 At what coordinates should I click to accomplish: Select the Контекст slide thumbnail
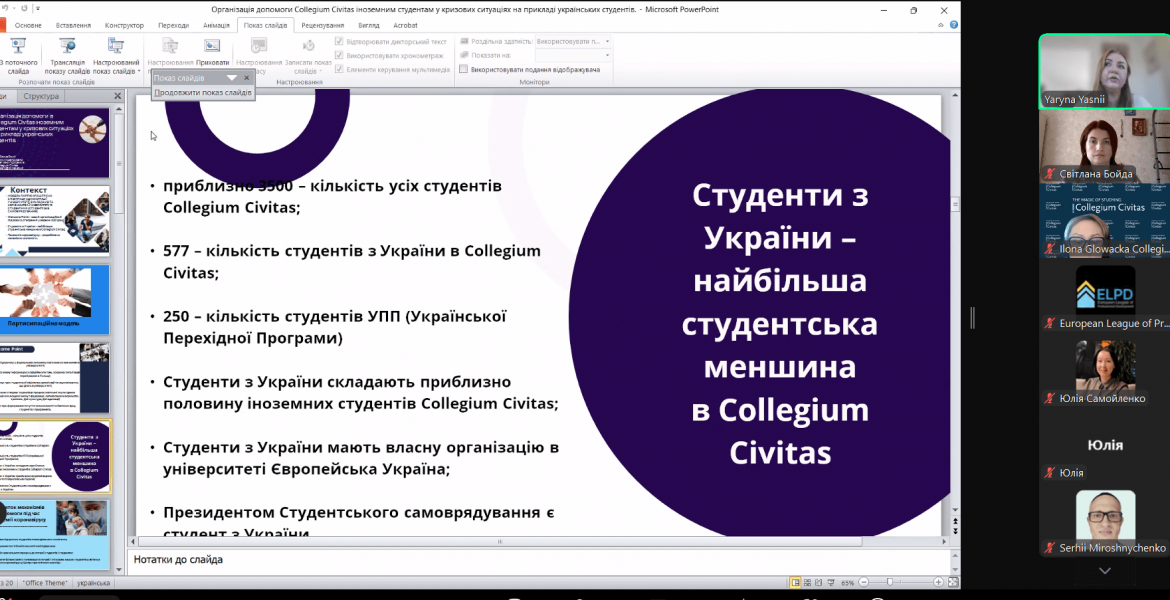(54, 221)
